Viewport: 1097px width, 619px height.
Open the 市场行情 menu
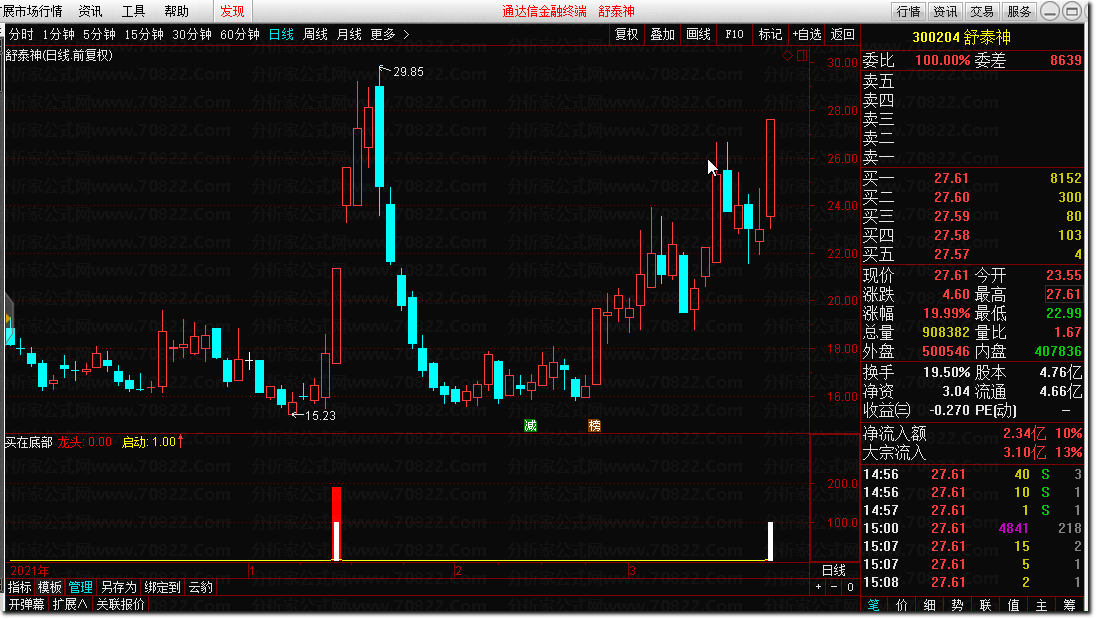click(x=38, y=11)
